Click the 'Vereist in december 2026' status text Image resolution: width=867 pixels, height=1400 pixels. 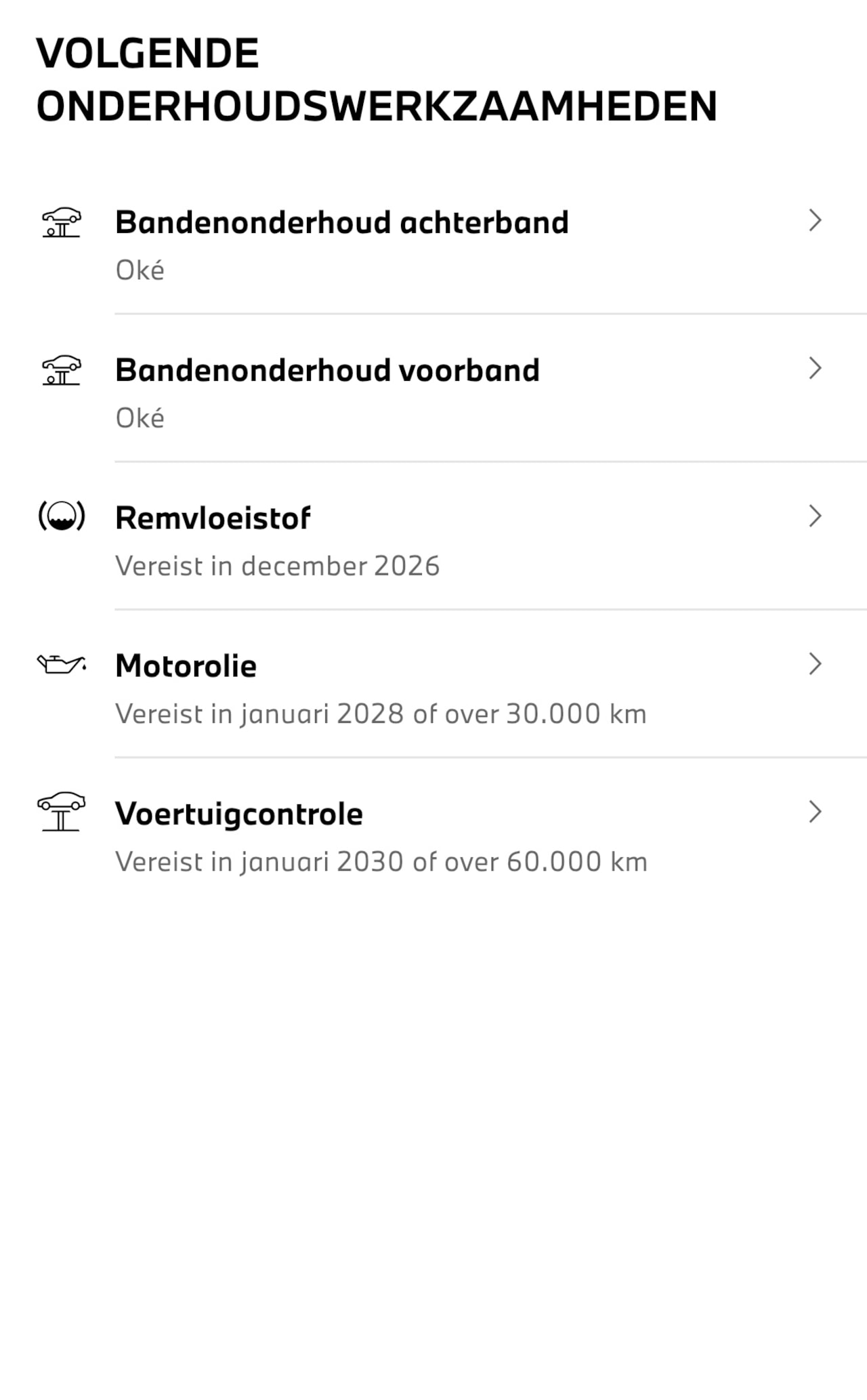coord(277,566)
